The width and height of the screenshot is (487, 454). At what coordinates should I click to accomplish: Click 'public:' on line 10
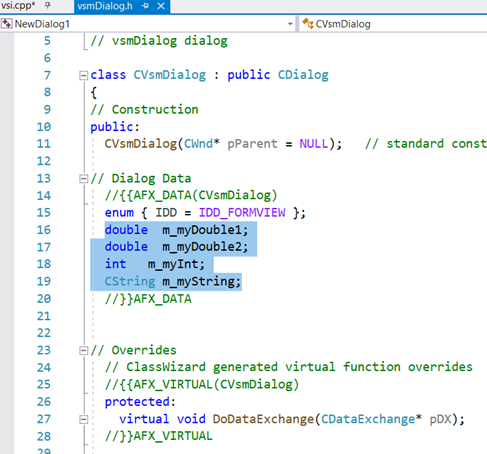tap(115, 127)
